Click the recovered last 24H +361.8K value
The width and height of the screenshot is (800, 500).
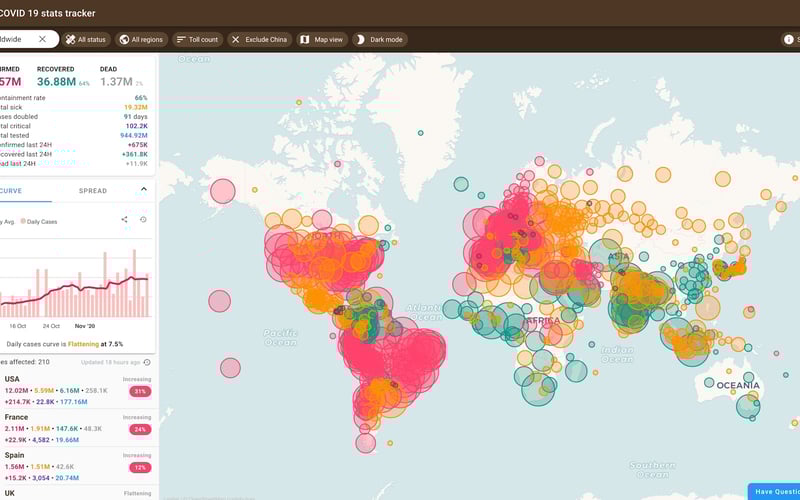(135, 154)
